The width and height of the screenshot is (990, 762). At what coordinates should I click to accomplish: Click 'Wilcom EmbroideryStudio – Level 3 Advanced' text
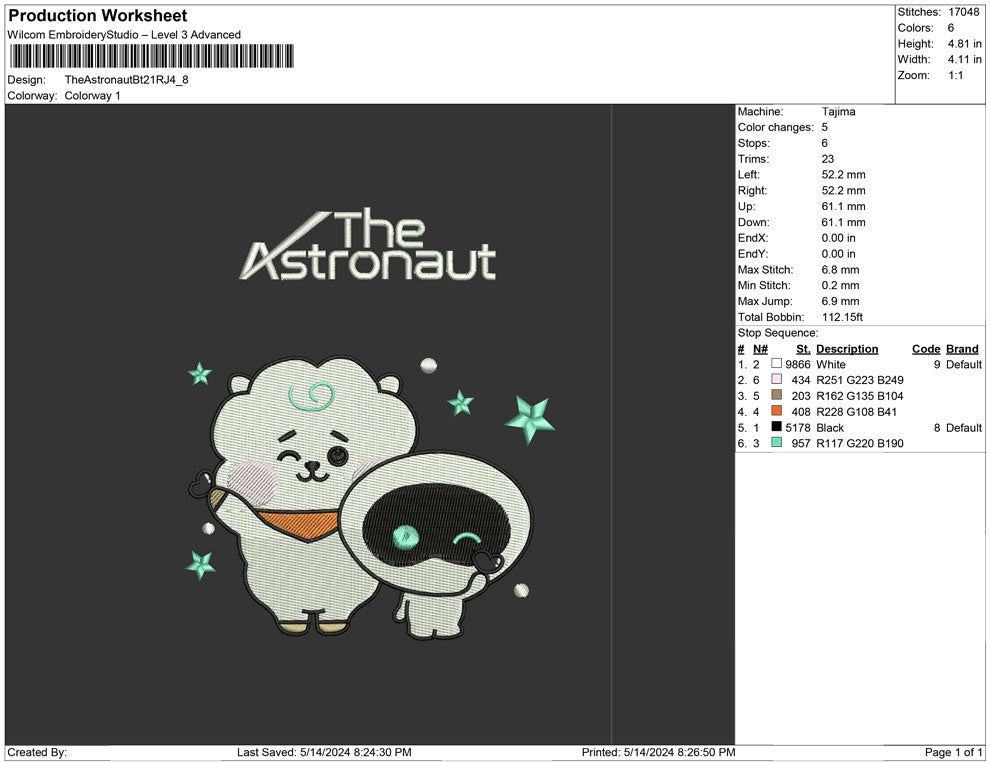pos(124,35)
